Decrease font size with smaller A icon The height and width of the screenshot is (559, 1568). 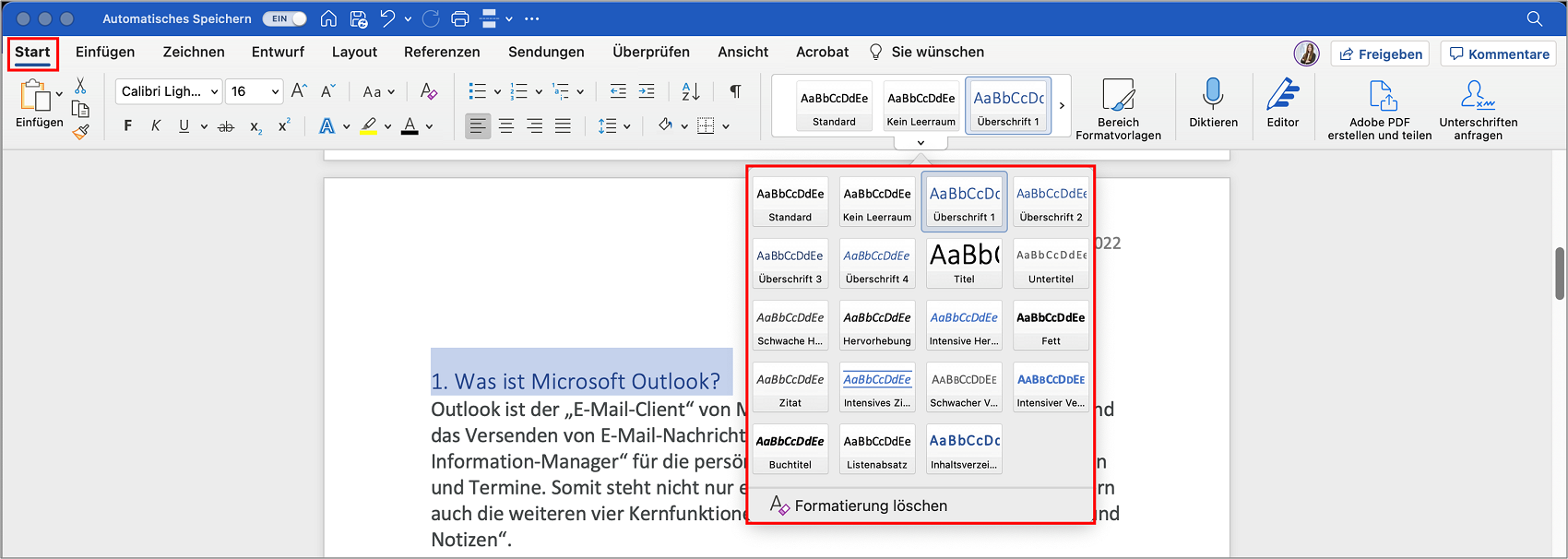[x=328, y=91]
